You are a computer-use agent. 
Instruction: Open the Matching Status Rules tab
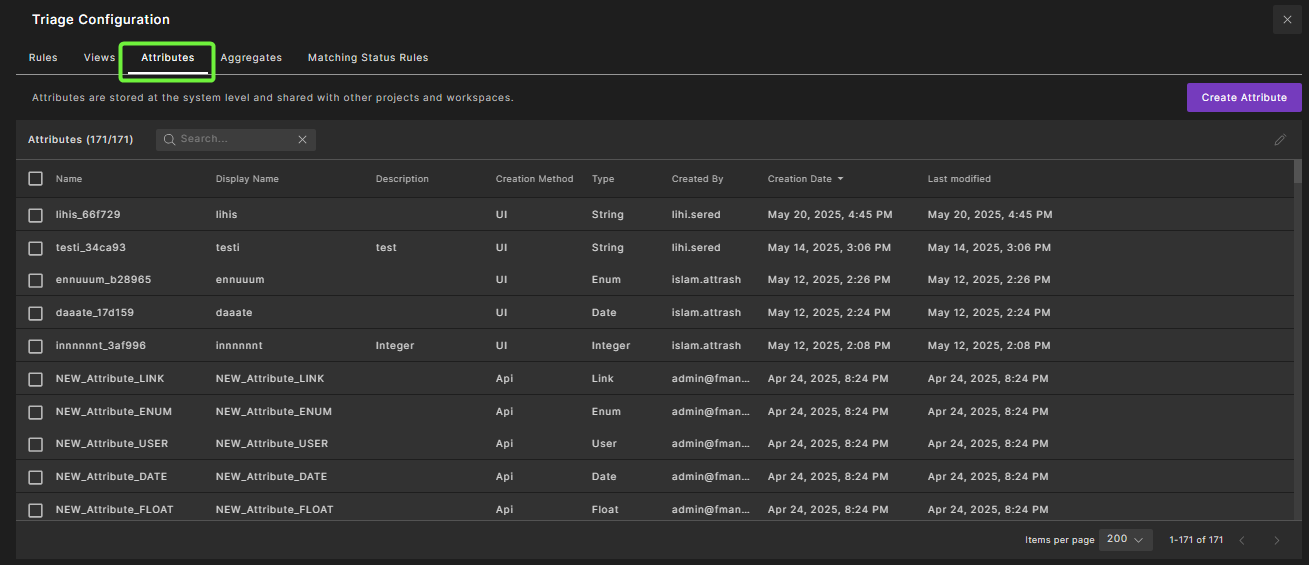tap(368, 58)
